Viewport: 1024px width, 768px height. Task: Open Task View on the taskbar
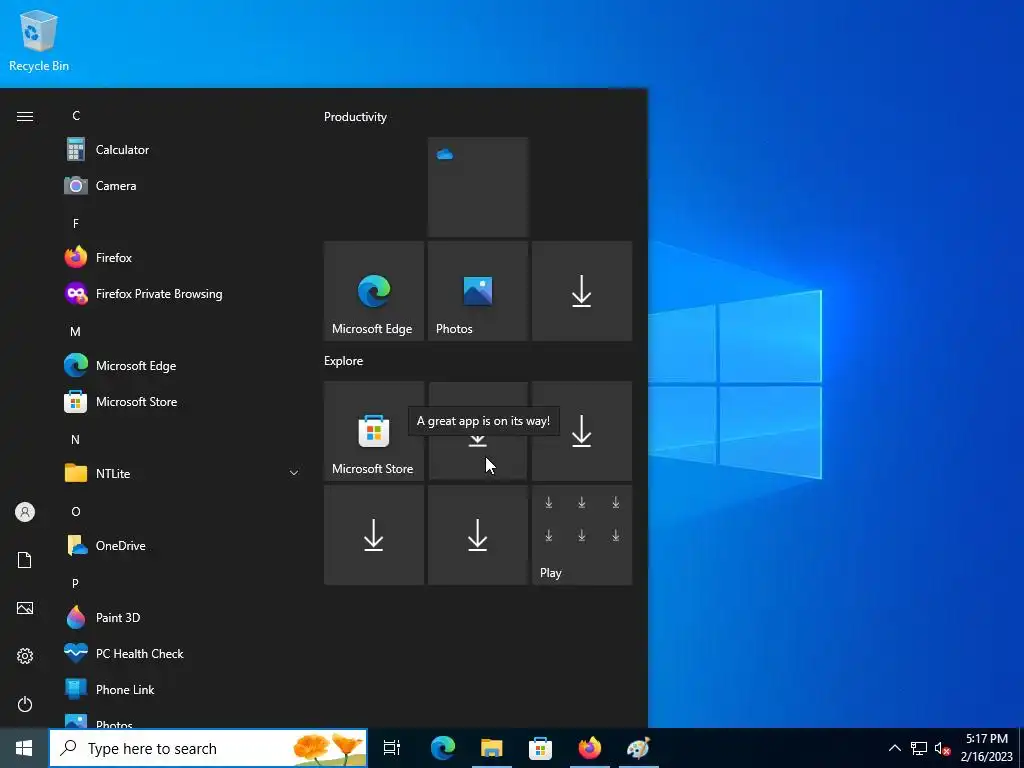(392, 748)
